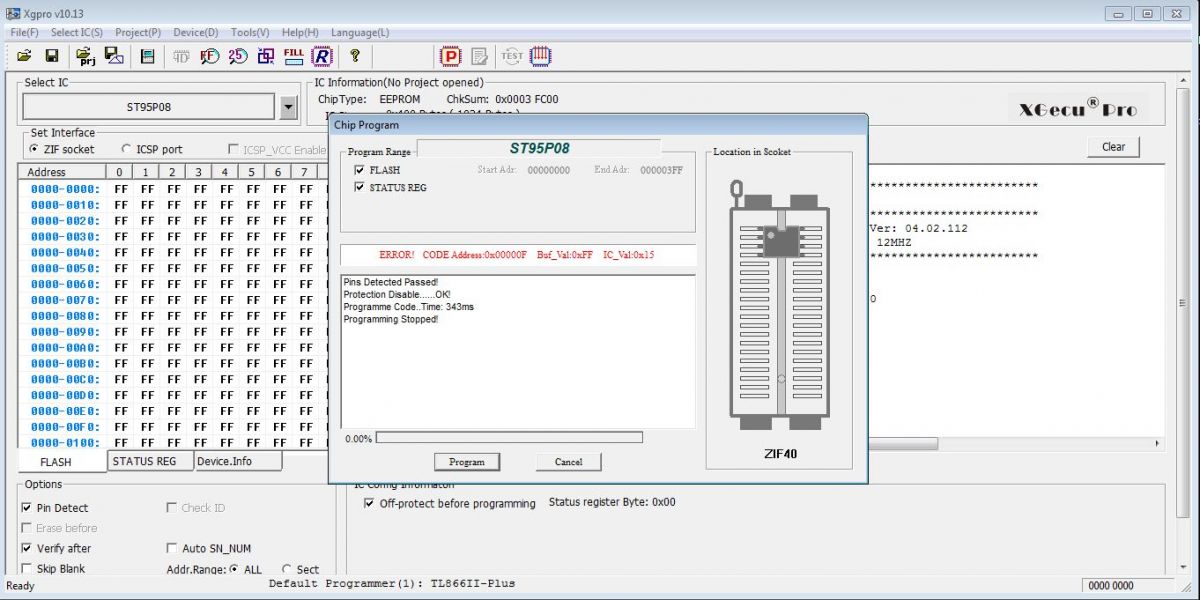This screenshot has height=600, width=1200.
Task: Click the 25 chip search icon
Action: tap(237, 56)
